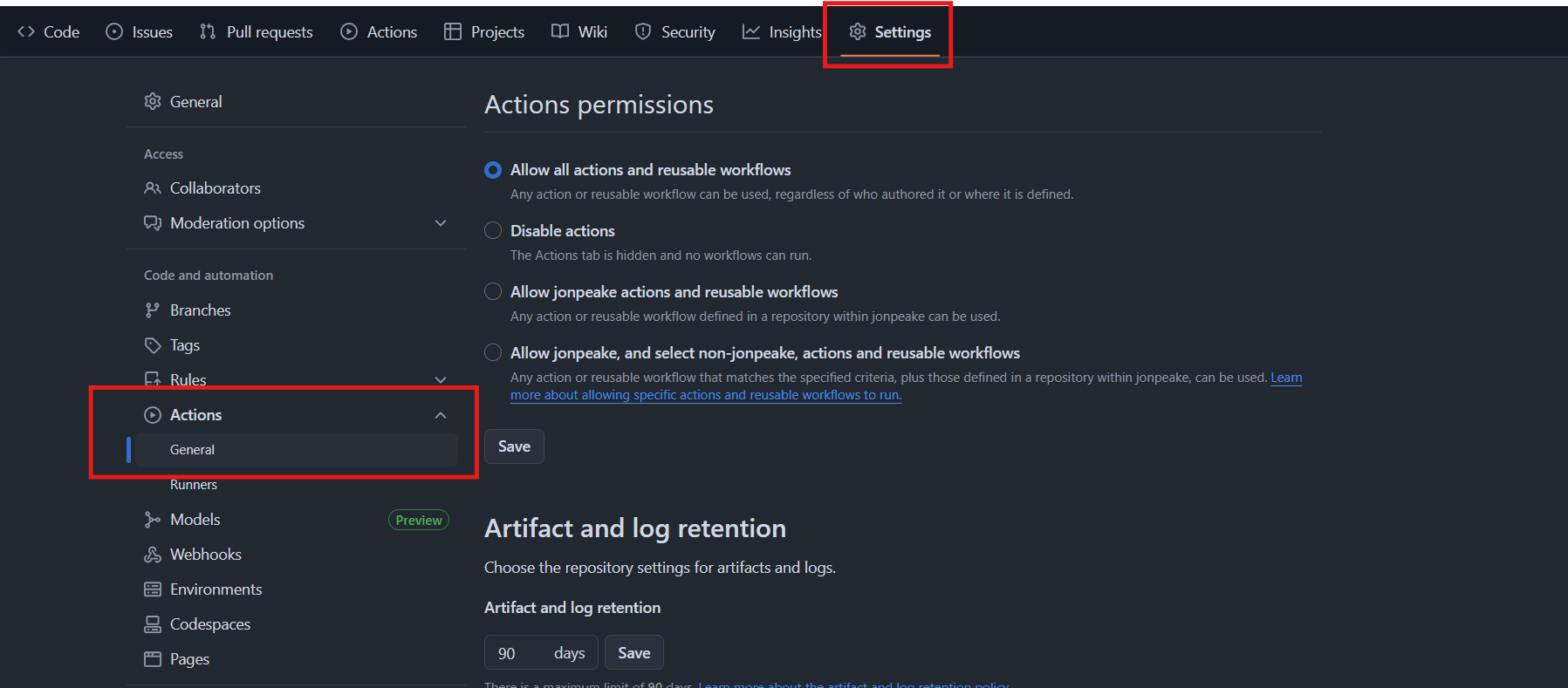Collapse the Actions section chevron

click(441, 415)
